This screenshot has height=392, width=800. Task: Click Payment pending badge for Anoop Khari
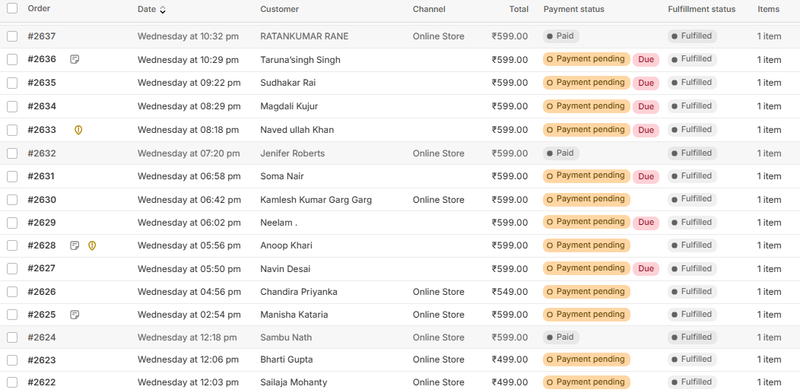click(587, 246)
